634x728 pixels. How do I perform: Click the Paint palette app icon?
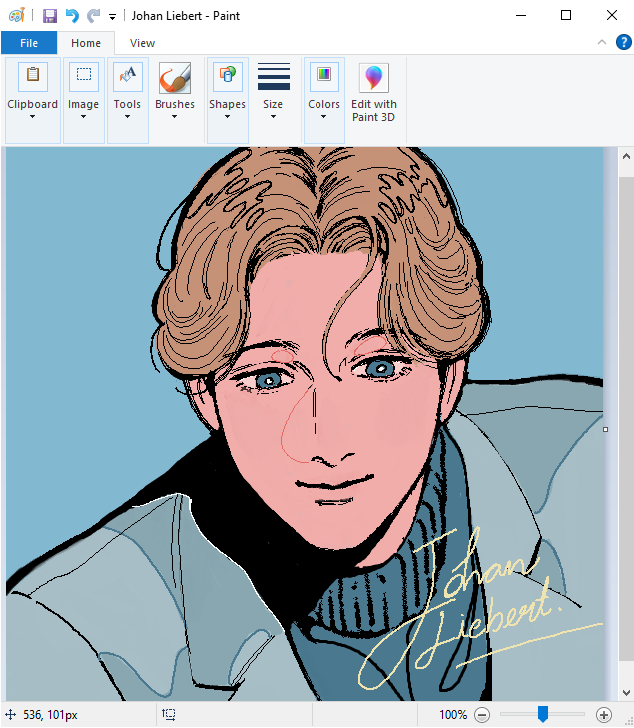coord(17,16)
